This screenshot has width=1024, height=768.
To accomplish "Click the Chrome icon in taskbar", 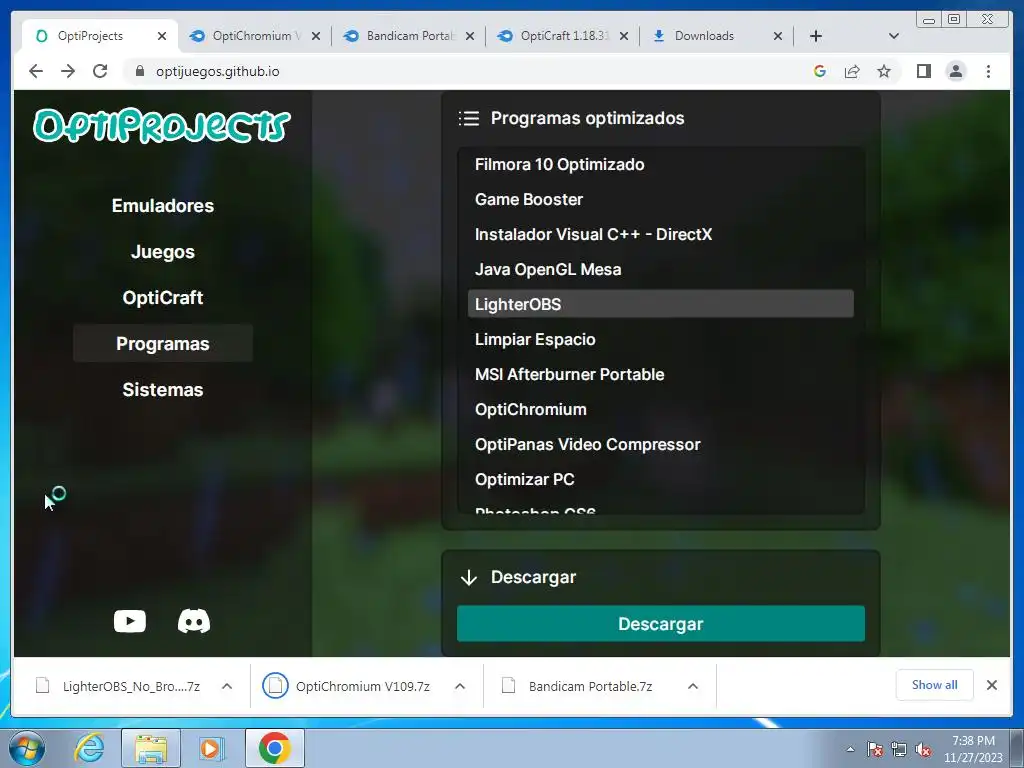I will [274, 748].
